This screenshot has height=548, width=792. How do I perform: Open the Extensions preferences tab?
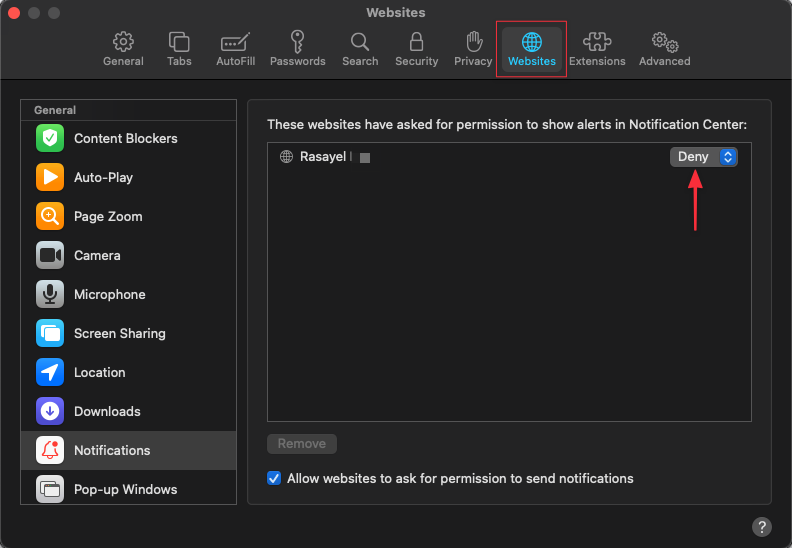(597, 49)
